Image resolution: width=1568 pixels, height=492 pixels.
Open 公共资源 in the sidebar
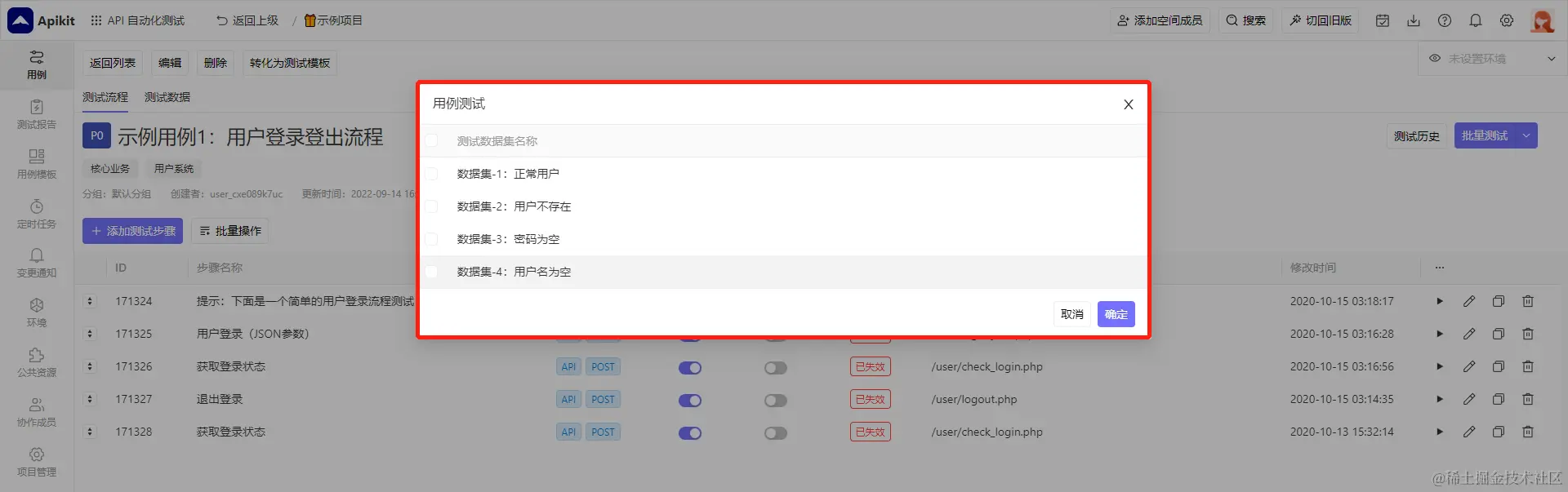pyautogui.click(x=37, y=363)
